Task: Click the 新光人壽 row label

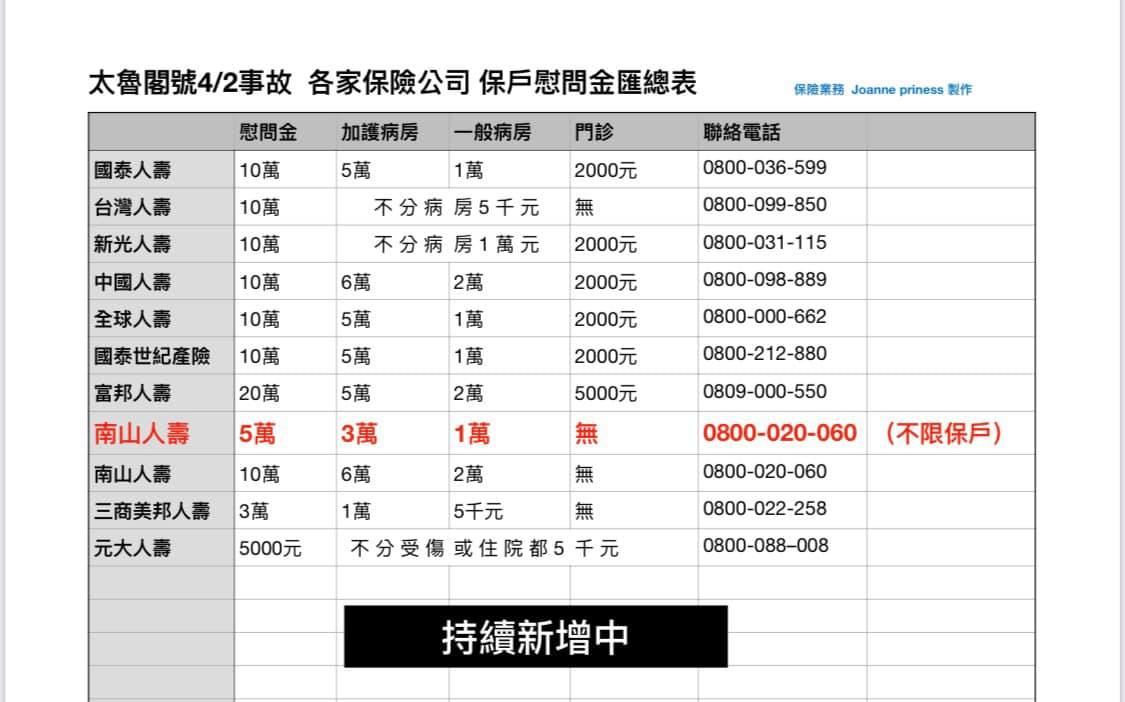Action: [x=133, y=245]
